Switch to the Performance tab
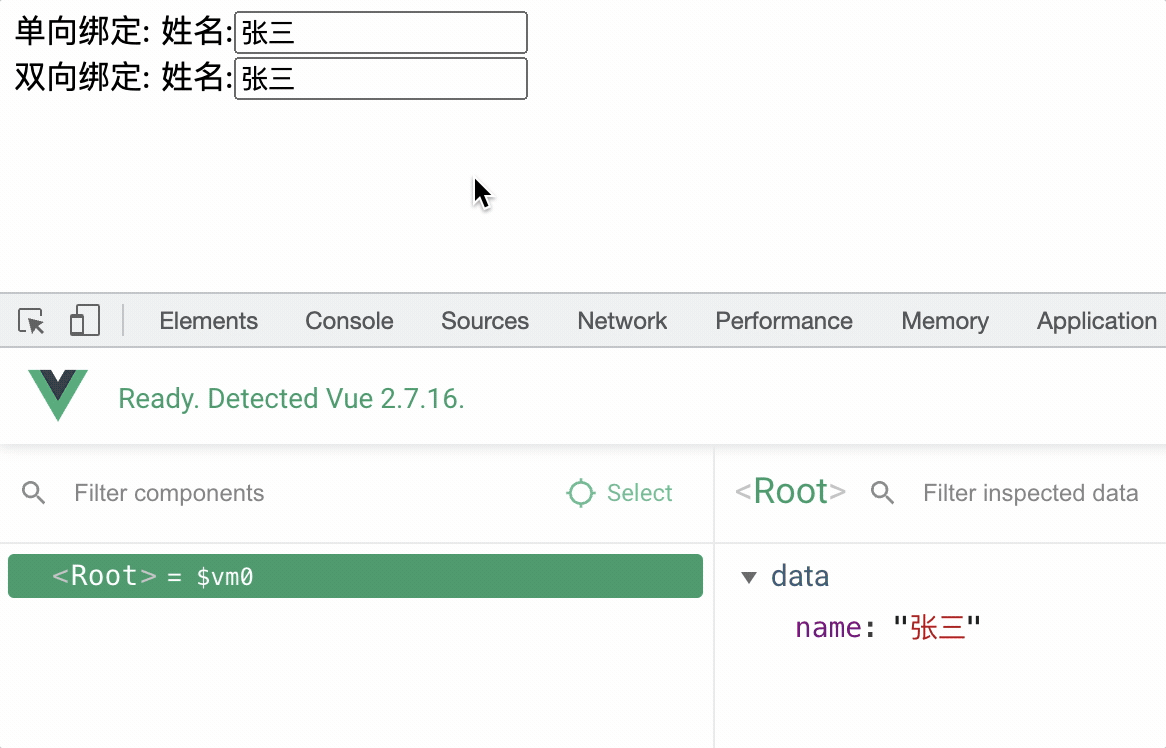 point(784,321)
